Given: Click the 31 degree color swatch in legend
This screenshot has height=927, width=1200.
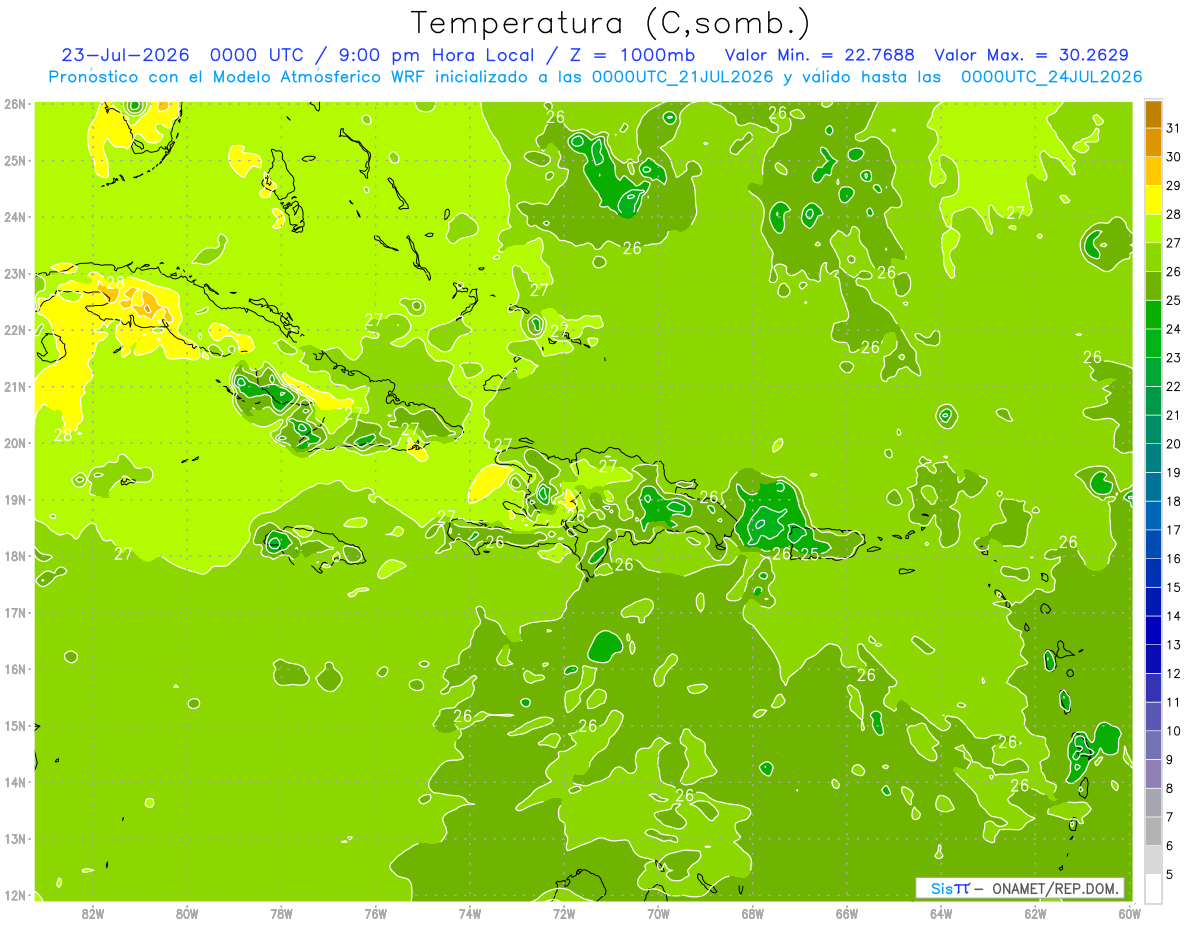Looking at the screenshot, I should tap(1152, 114).
